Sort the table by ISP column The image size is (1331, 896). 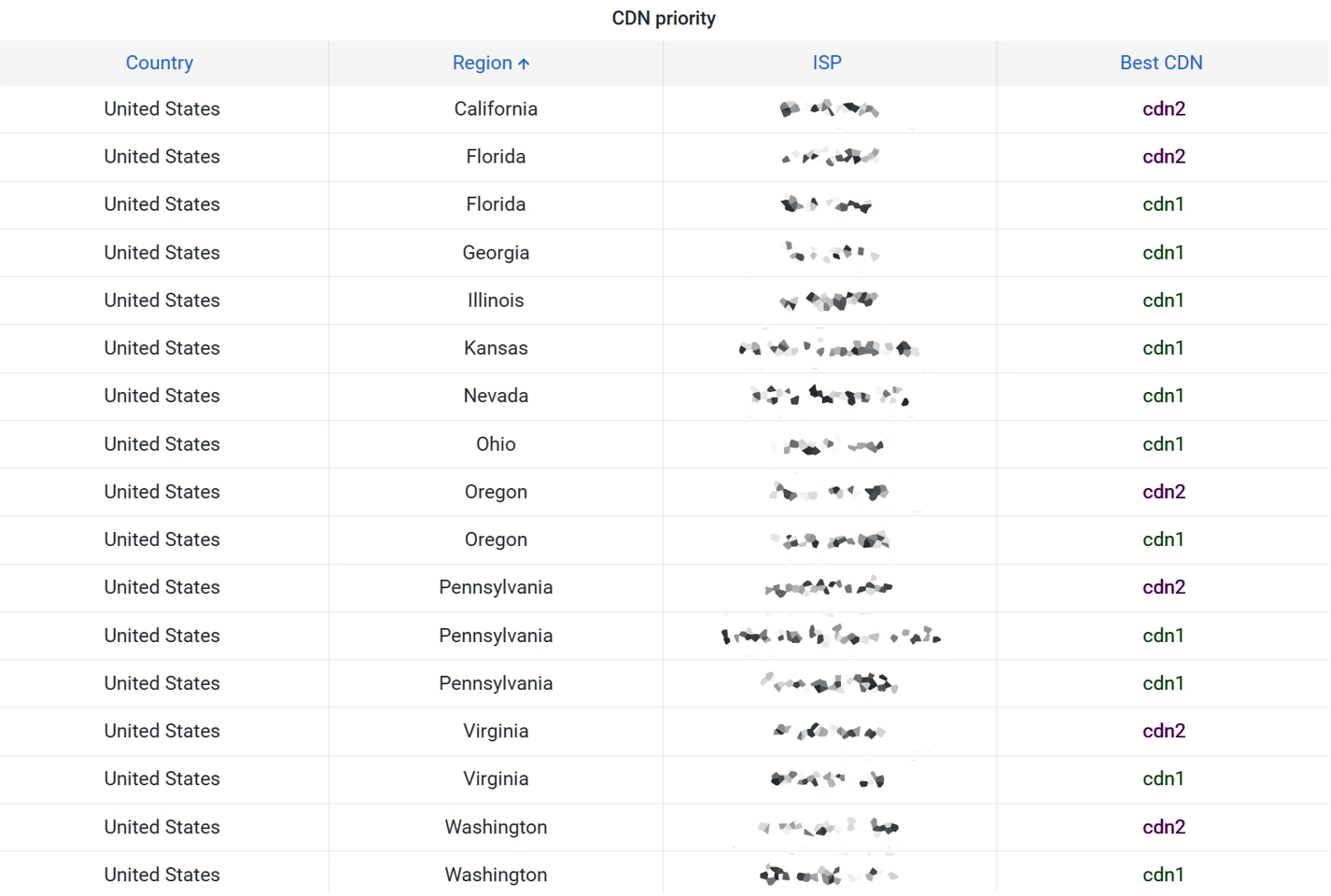827,63
